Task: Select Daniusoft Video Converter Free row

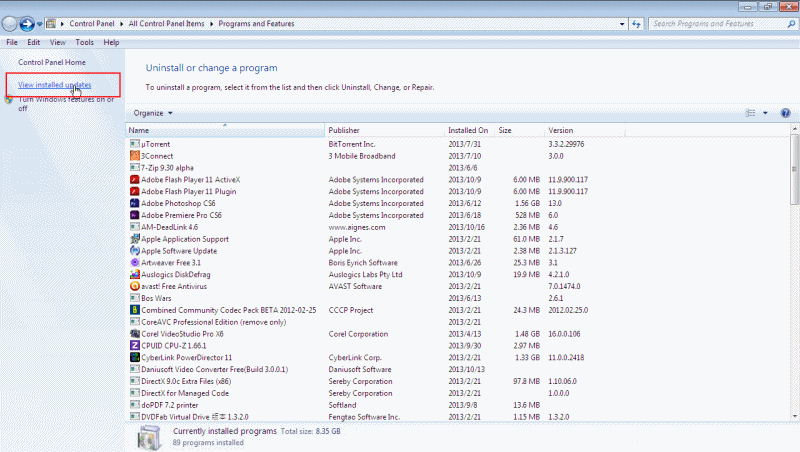Action: (457, 369)
